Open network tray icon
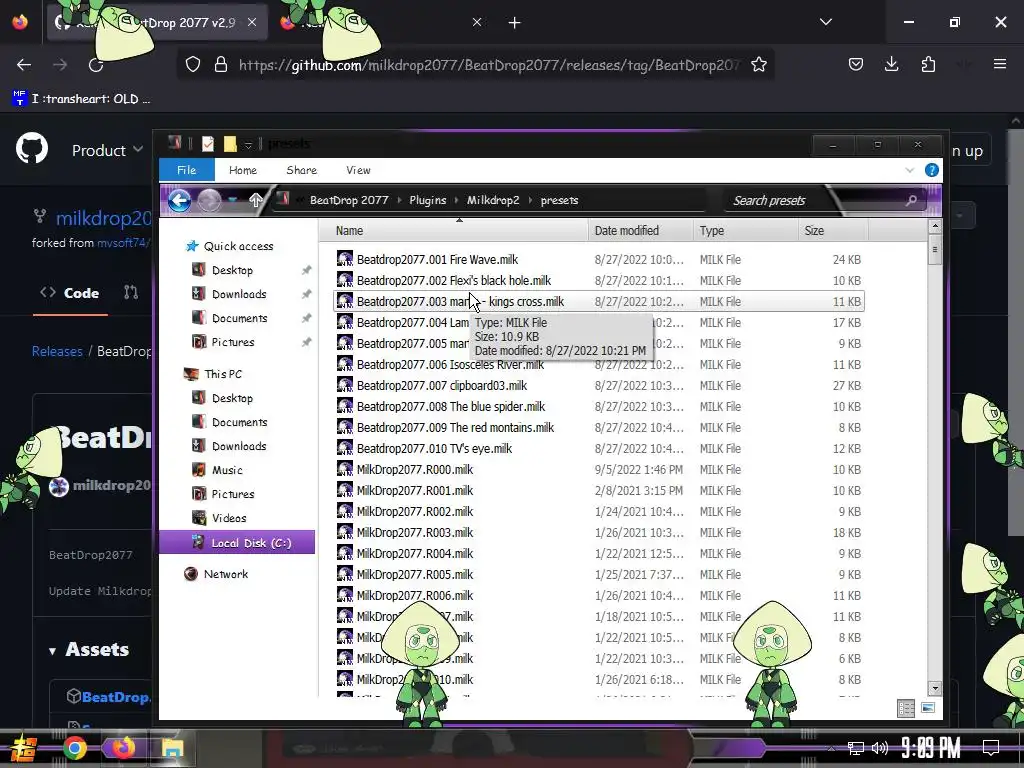The width and height of the screenshot is (1024, 768). [x=856, y=748]
